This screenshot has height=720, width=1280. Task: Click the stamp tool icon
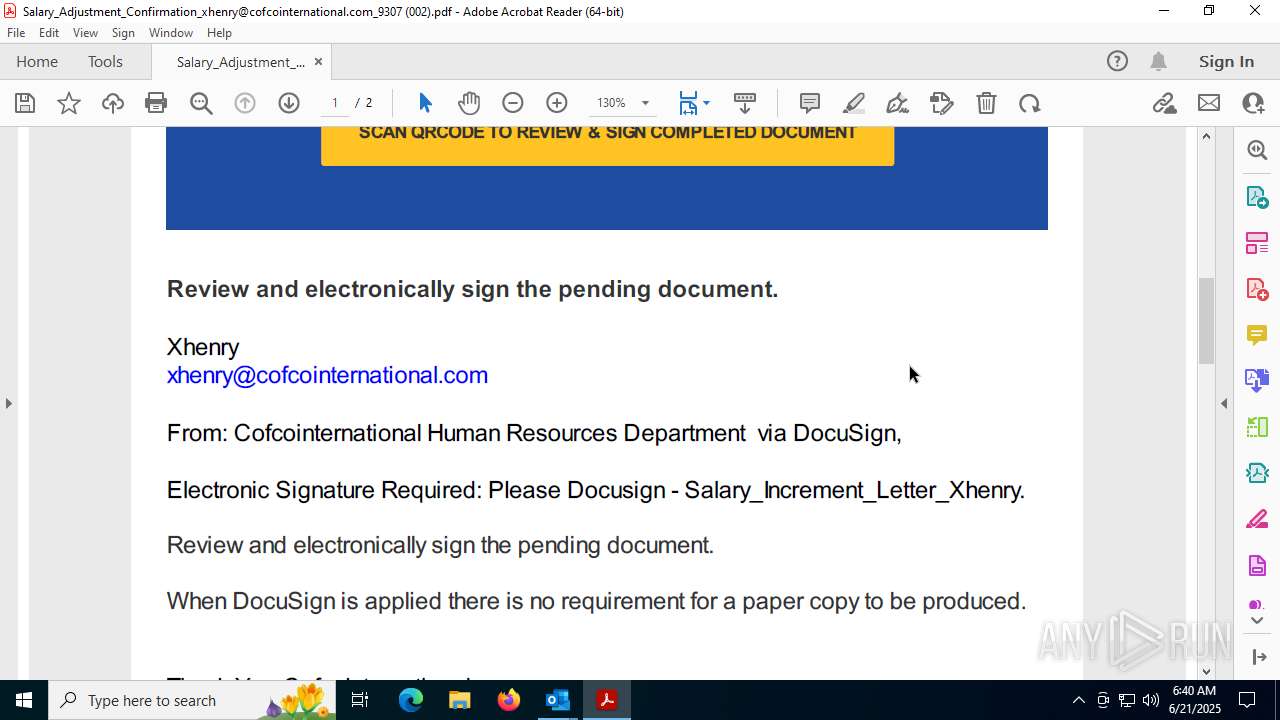tap(942, 103)
